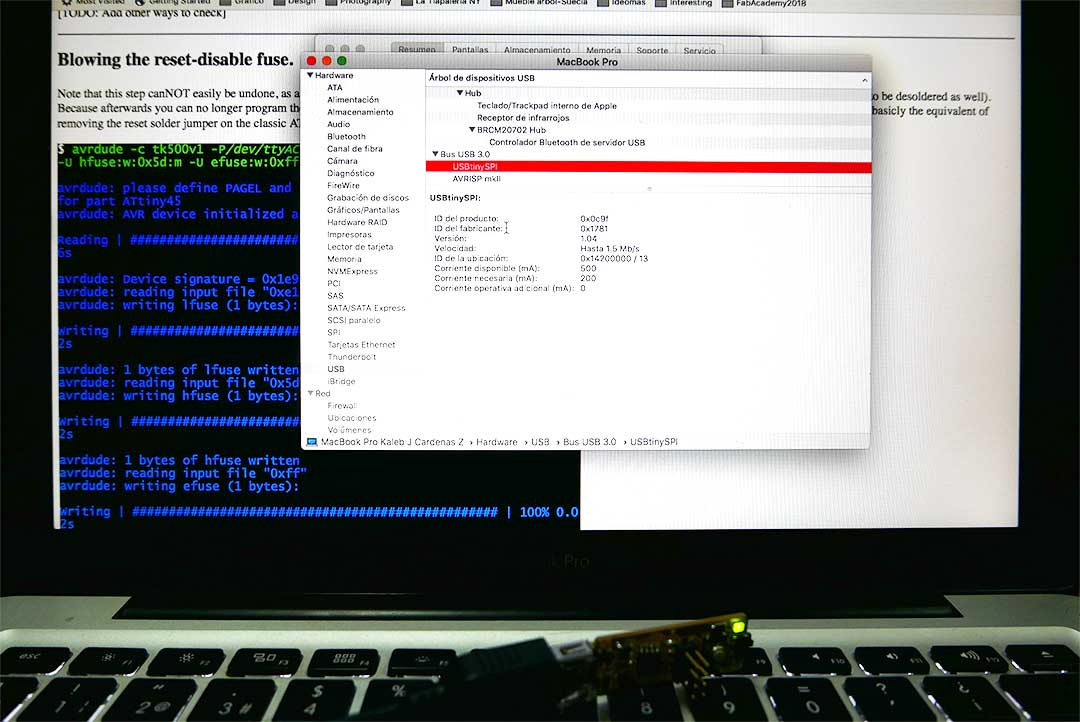
Task: Close the MacBook Pro system report window
Action: [x=311, y=61]
